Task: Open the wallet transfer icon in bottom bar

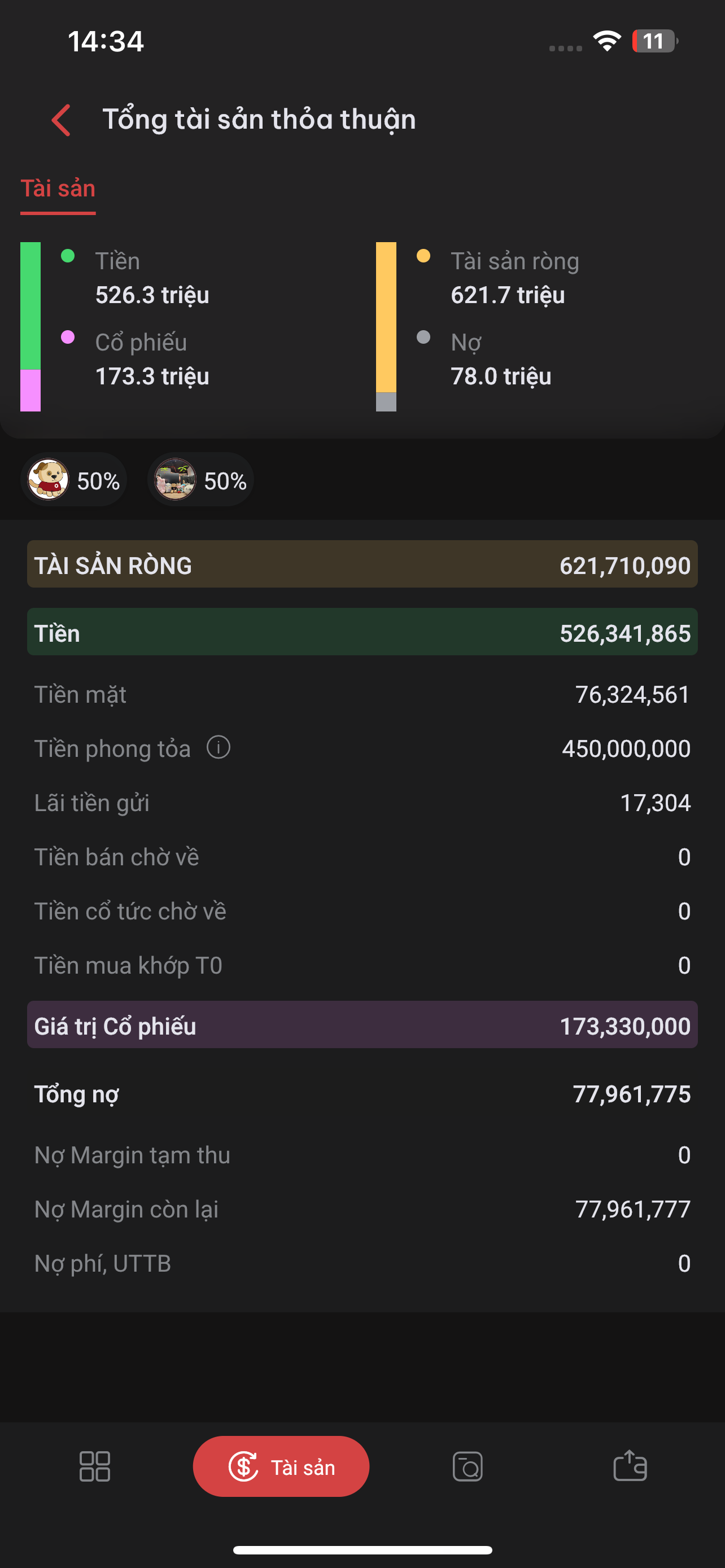Action: pos(630,1466)
